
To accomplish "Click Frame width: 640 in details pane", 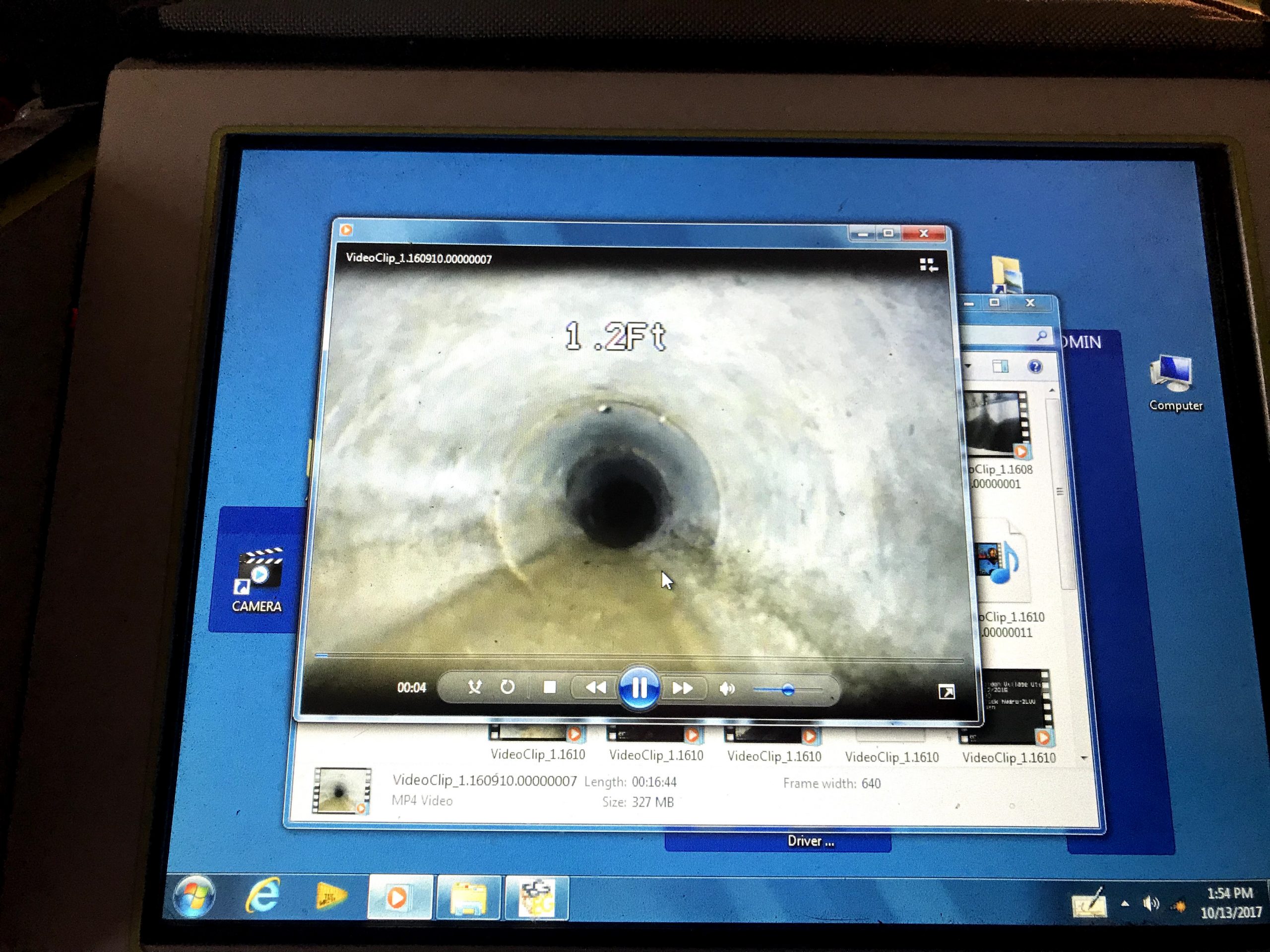I will pyautogui.click(x=831, y=783).
